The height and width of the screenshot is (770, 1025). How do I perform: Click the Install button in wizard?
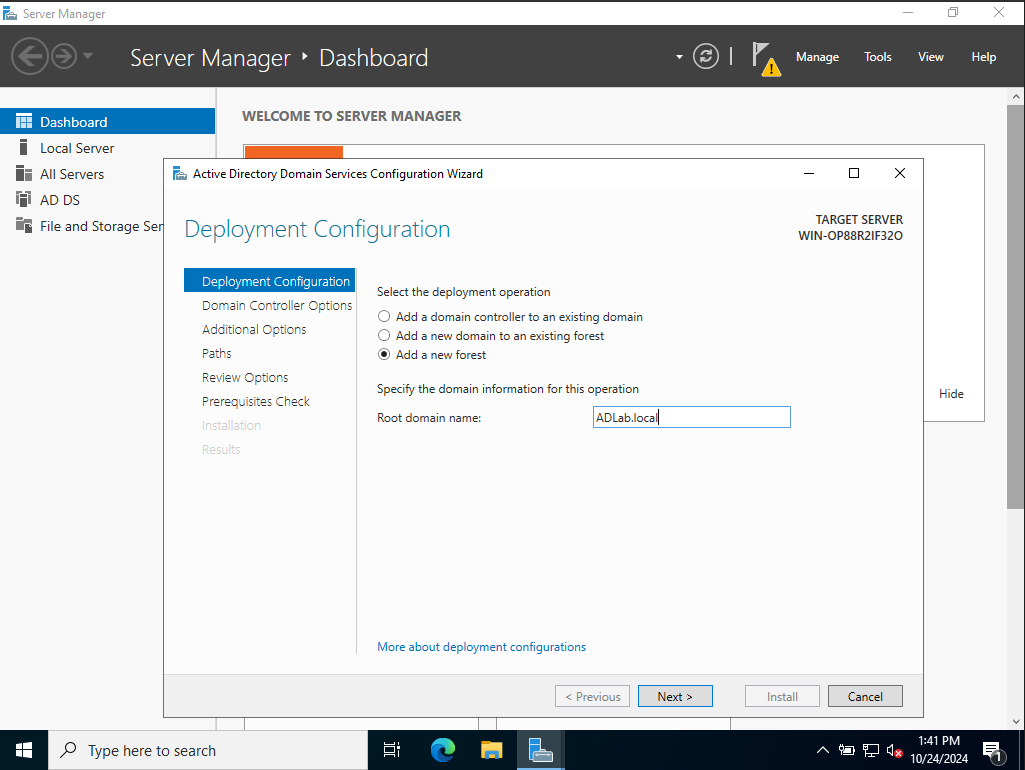[x=782, y=696]
